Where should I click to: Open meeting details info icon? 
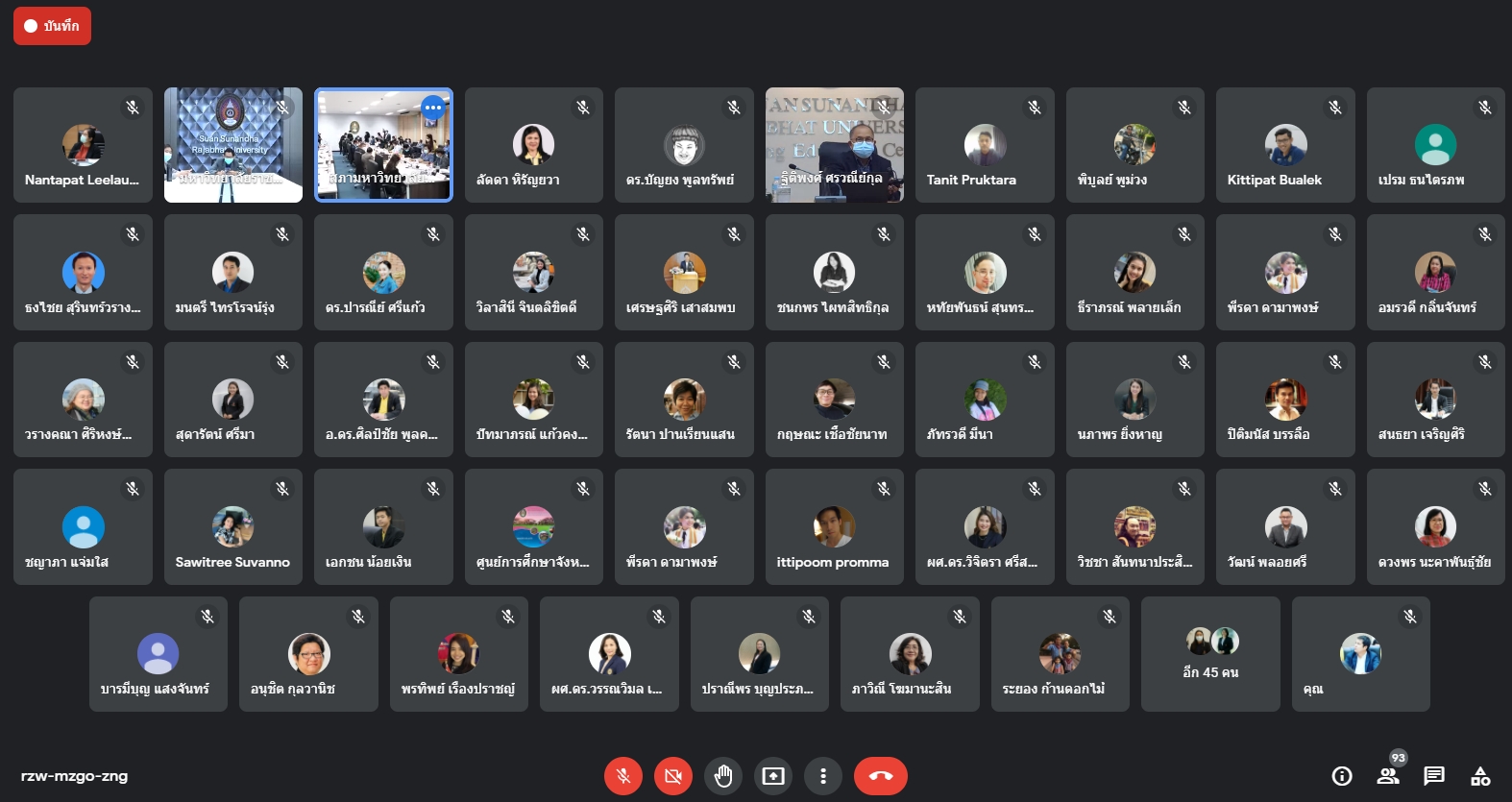1342,776
